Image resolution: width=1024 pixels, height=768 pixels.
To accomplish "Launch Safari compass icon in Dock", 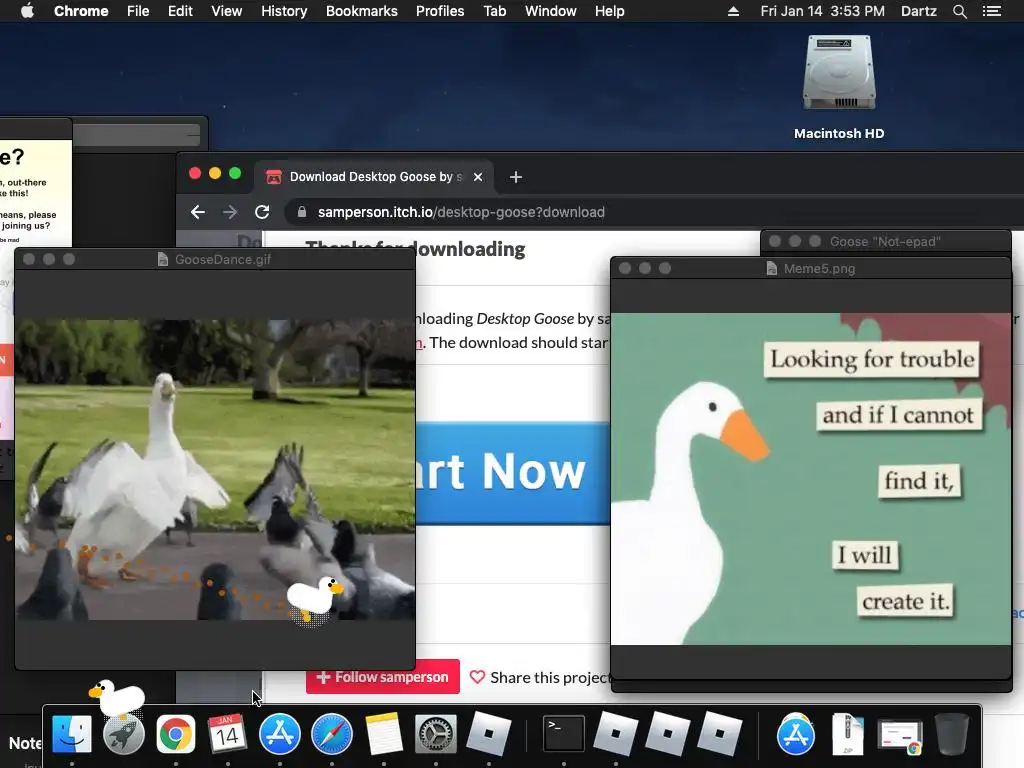I will pos(332,734).
